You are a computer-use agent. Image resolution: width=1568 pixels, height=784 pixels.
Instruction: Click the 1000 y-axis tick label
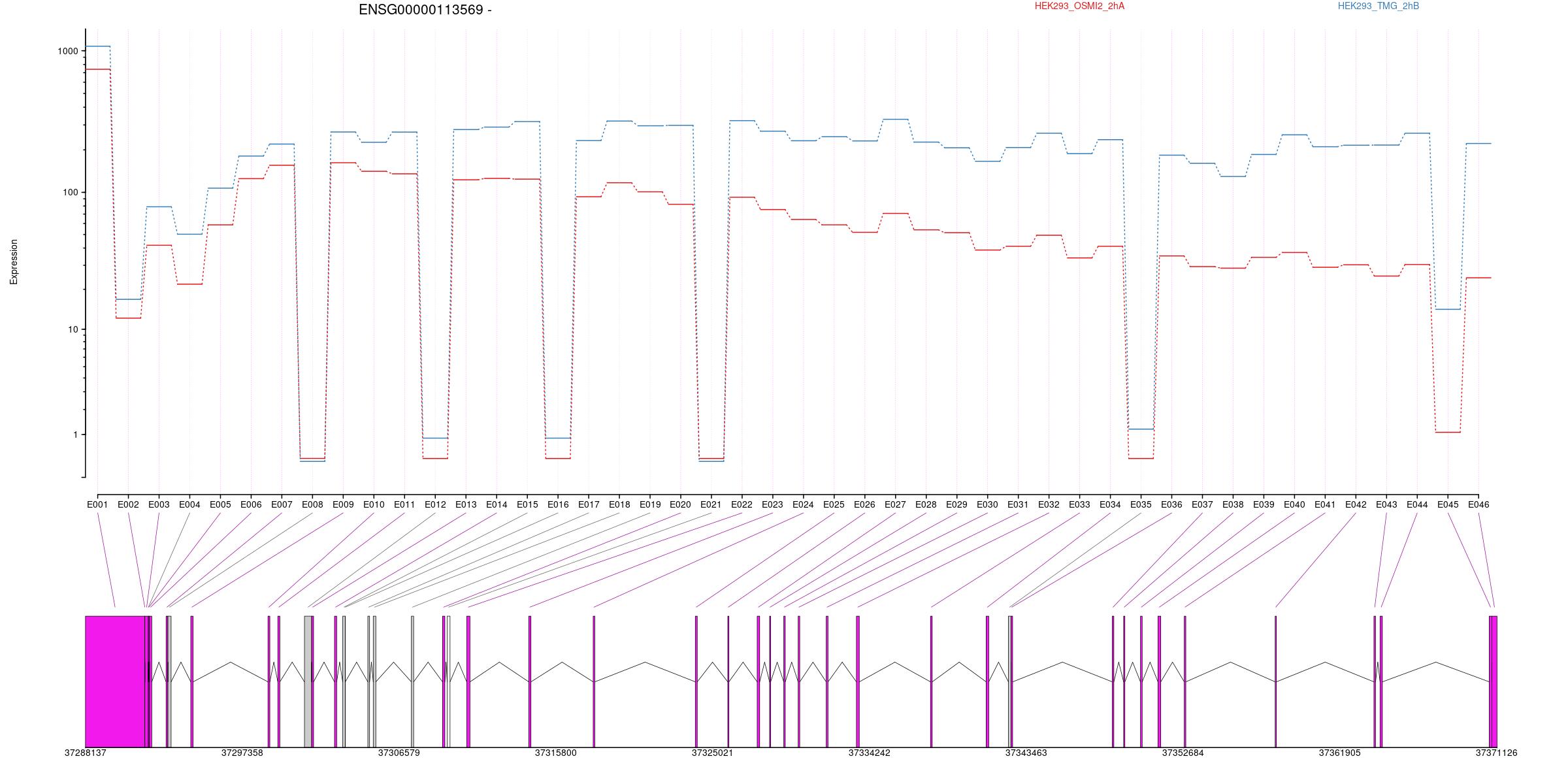pos(68,52)
